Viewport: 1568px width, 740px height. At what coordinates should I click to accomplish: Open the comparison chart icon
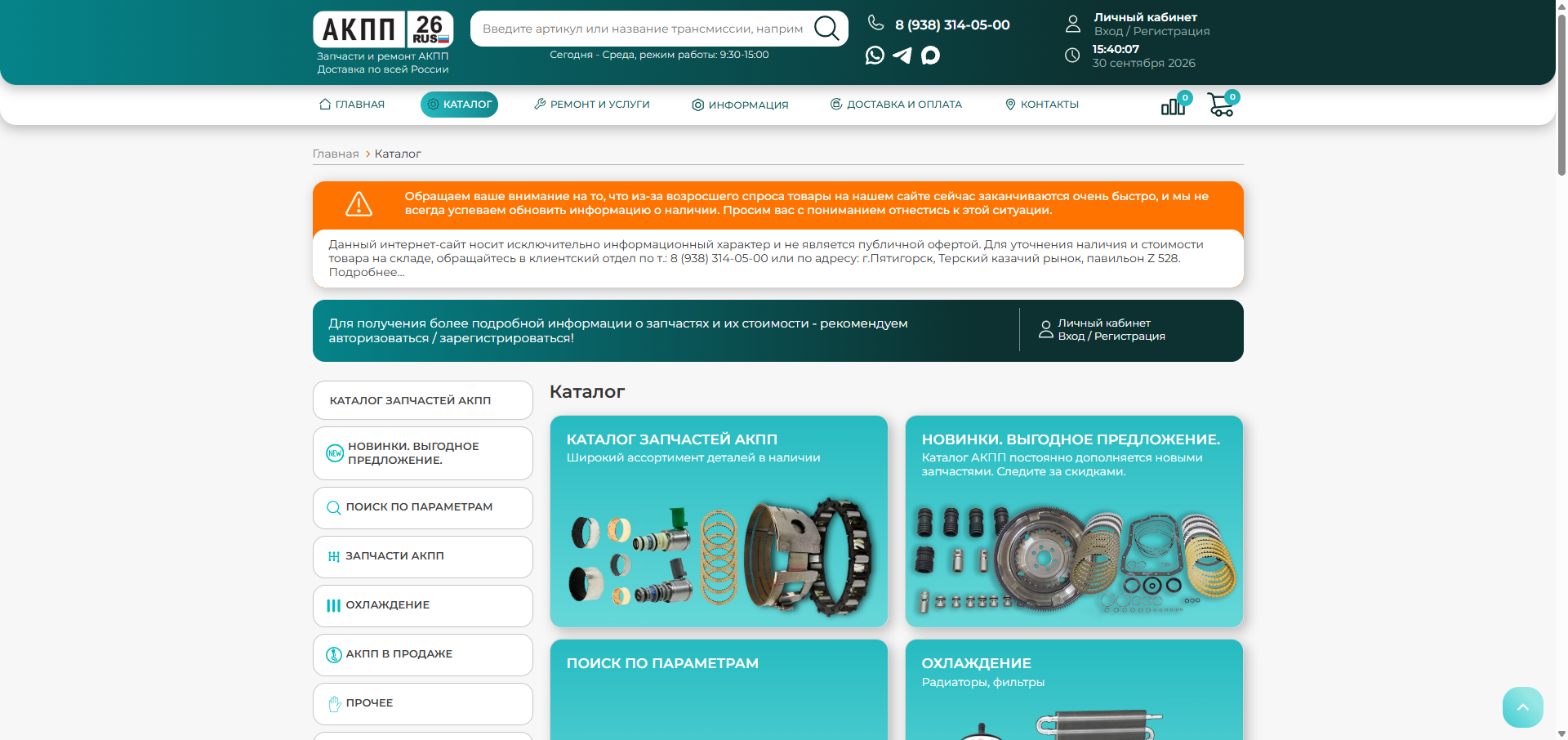1174,106
